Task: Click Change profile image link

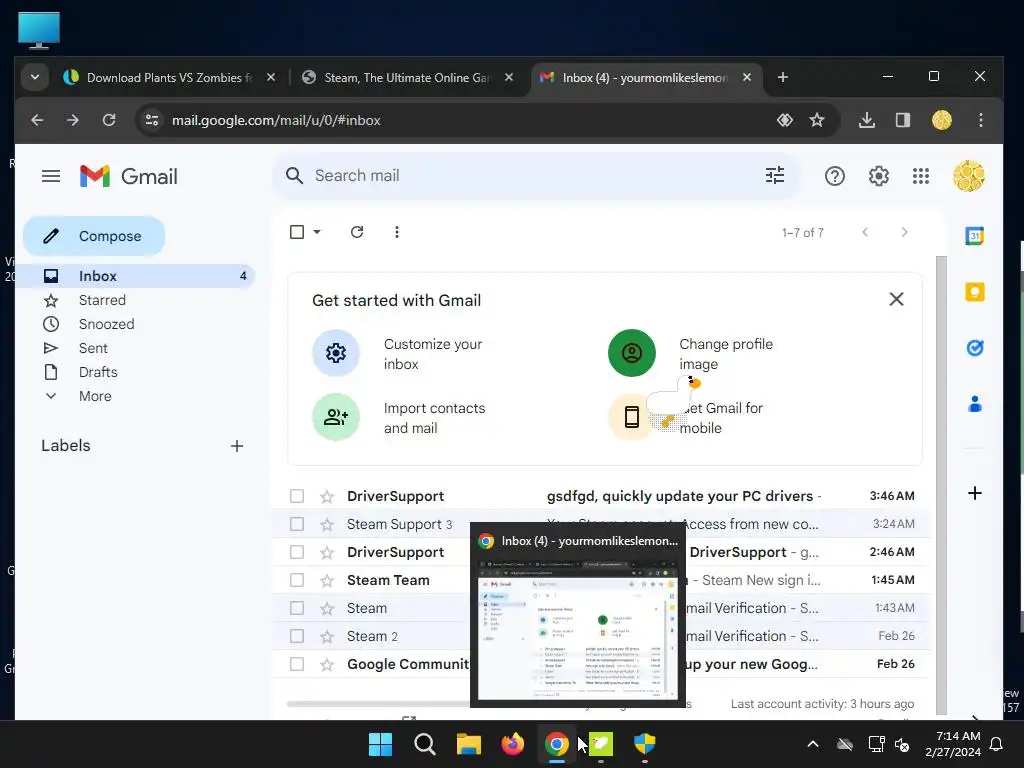Action: [x=726, y=354]
